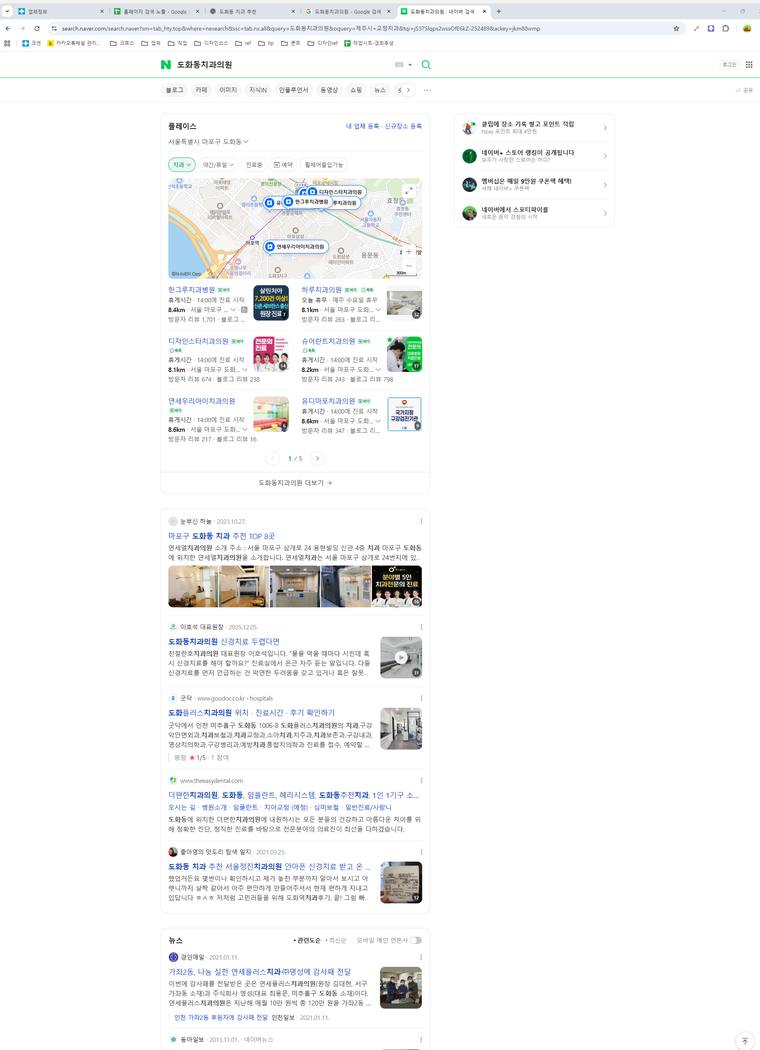
Task: Play the video thumbnail in 이호석 대표원장 post
Action: coord(401,657)
